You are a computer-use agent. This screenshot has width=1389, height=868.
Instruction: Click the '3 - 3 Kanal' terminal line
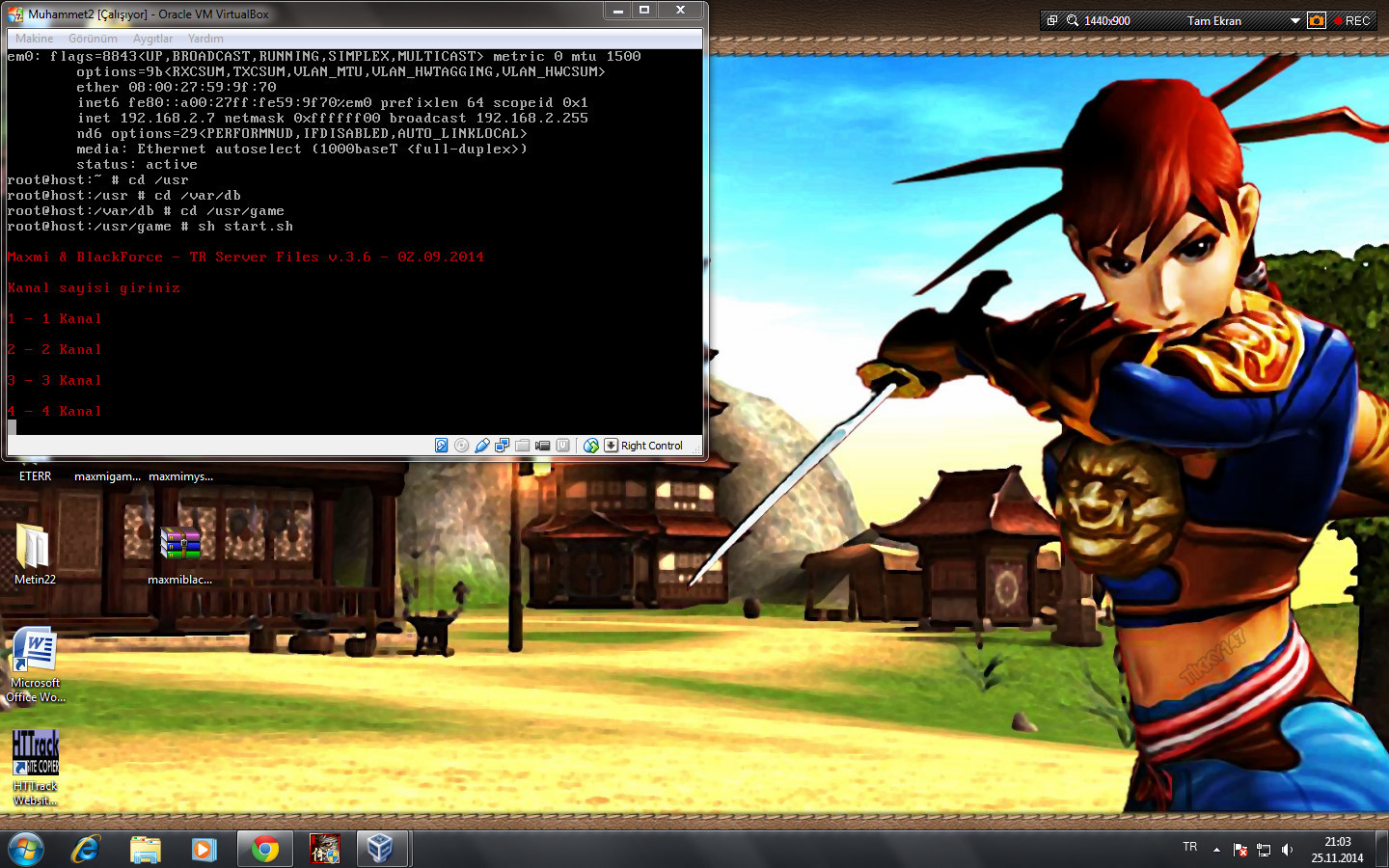[x=54, y=381]
